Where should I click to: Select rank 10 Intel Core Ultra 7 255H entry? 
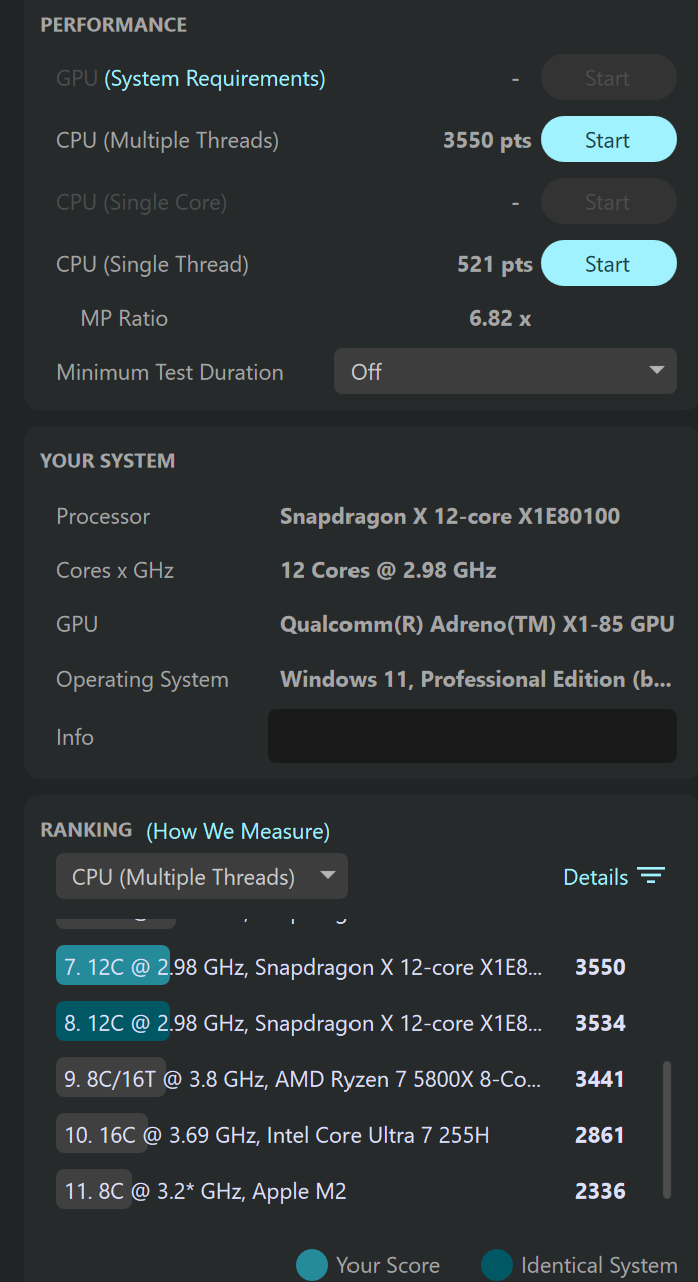(340, 1135)
